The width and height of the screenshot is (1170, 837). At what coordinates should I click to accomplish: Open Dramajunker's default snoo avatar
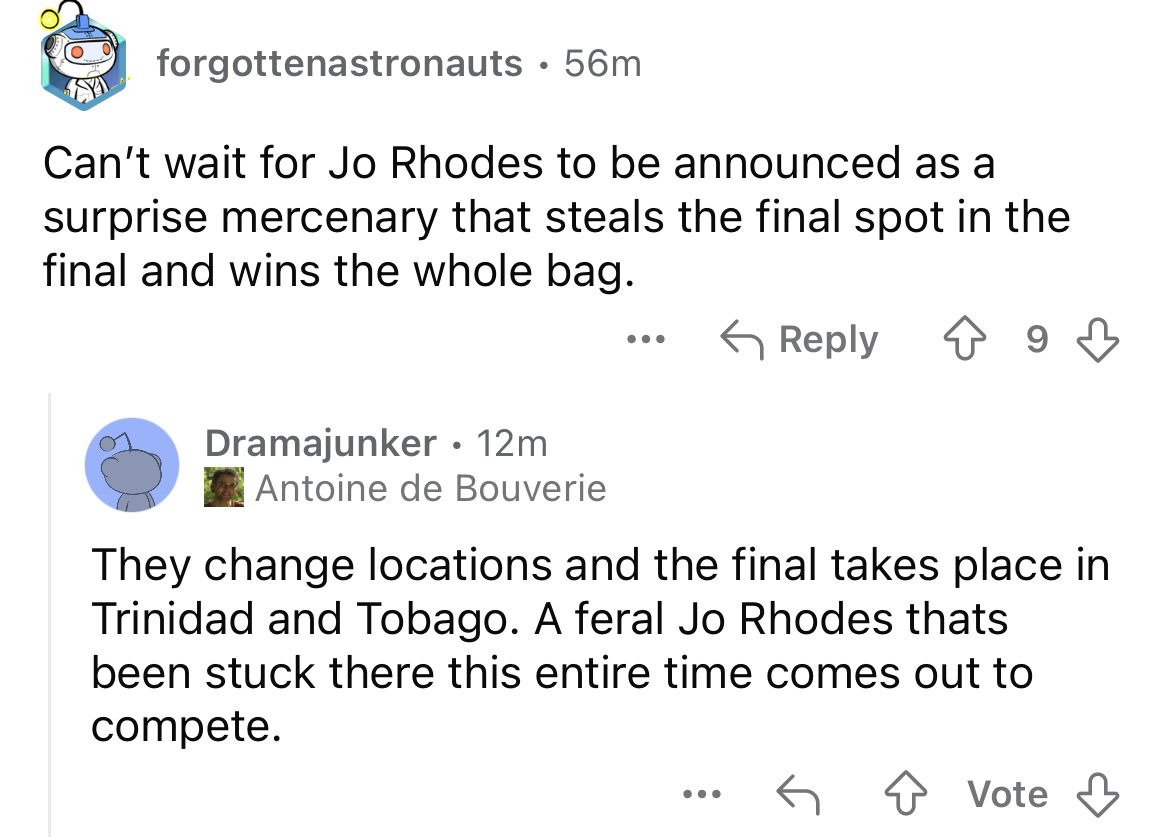click(131, 464)
